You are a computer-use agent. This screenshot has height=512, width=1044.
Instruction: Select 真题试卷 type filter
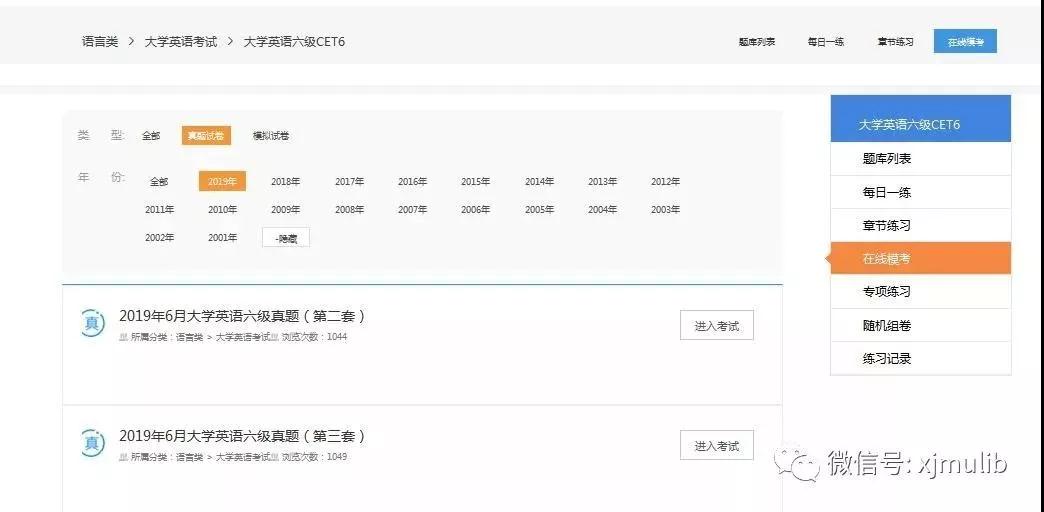point(206,136)
